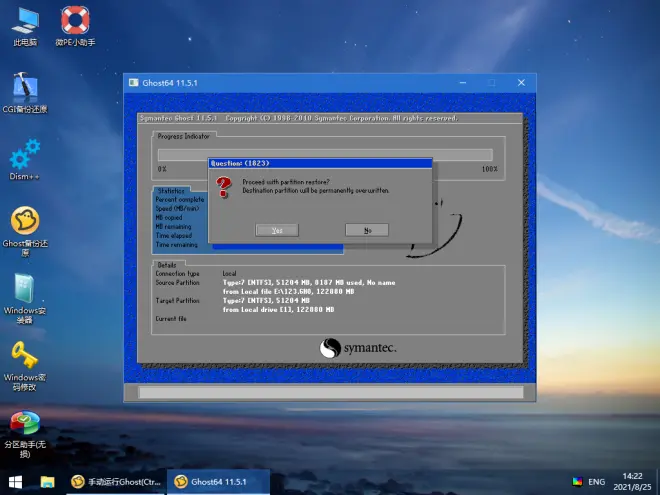The image size is (660, 495).
Task: Click the colorful tray icon beside ENG
Action: (x=578, y=482)
